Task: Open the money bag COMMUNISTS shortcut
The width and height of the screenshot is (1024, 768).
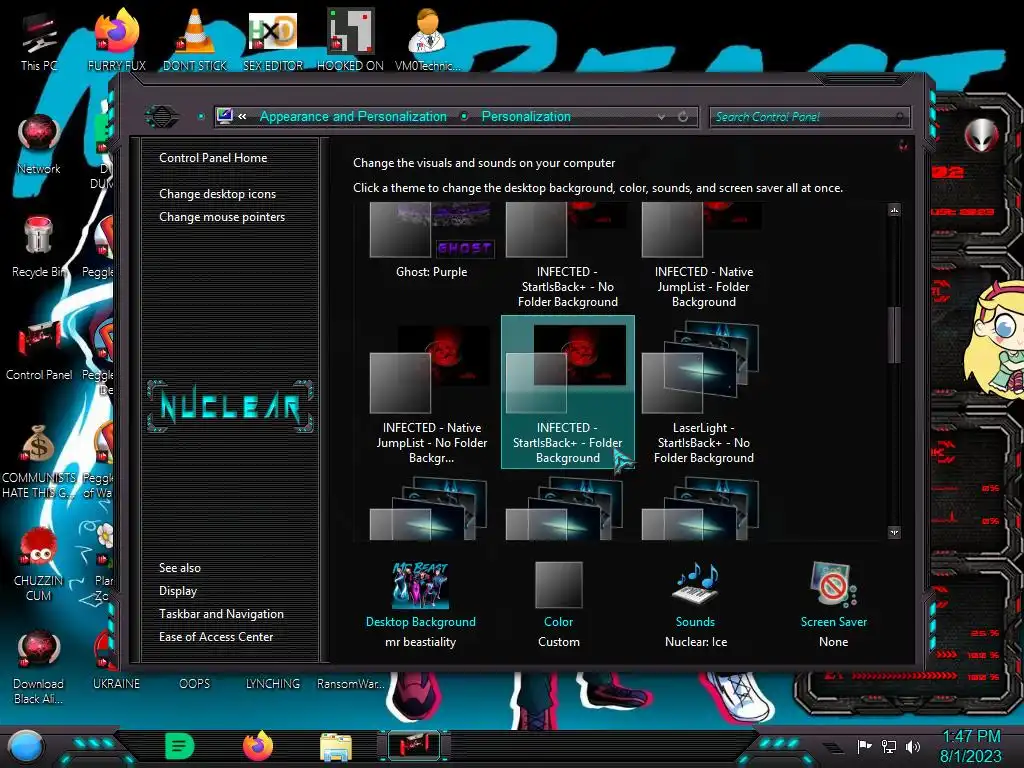Action: (39, 461)
